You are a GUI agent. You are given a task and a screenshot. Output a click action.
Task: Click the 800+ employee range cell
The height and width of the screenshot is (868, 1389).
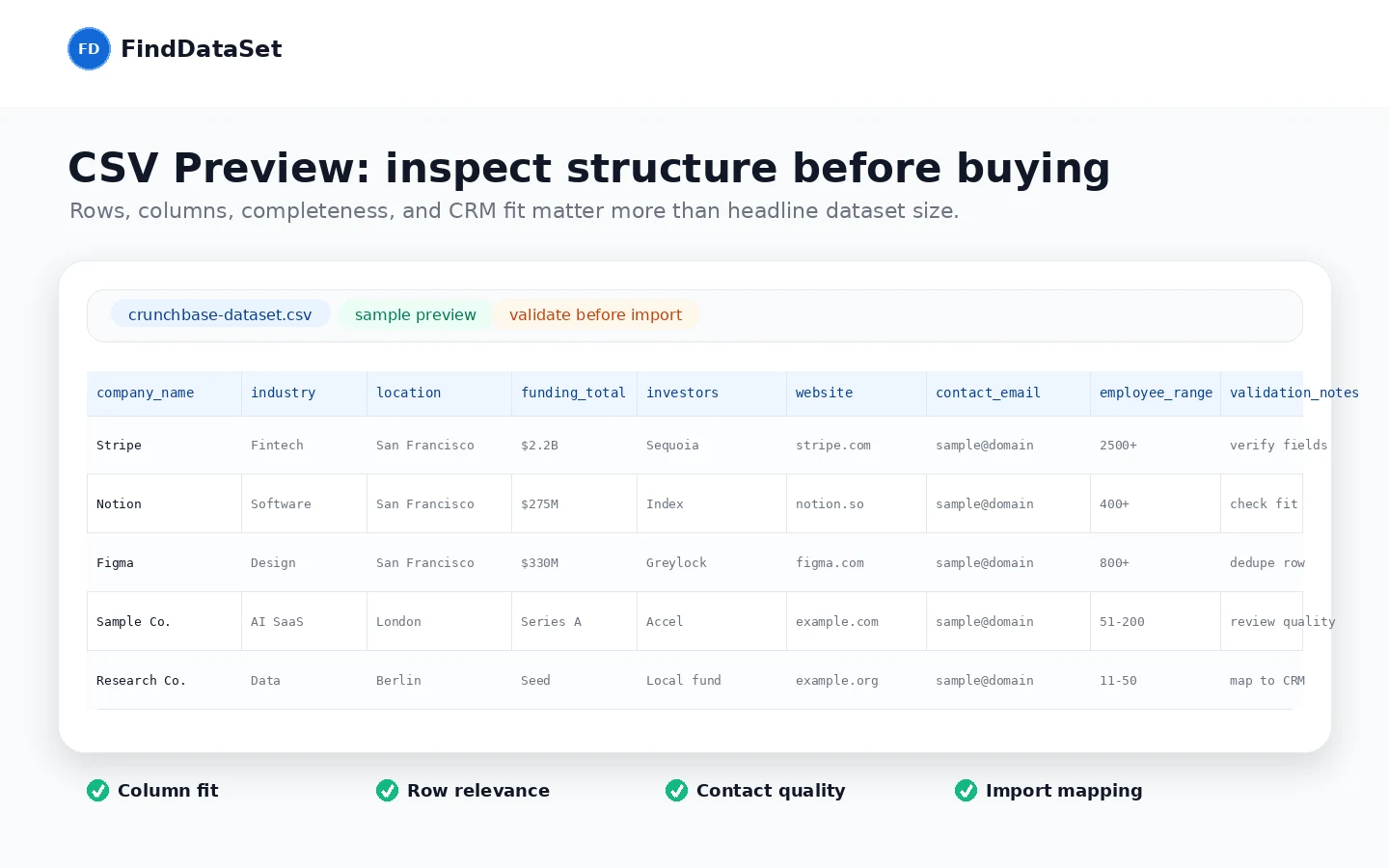pyautogui.click(x=1155, y=562)
